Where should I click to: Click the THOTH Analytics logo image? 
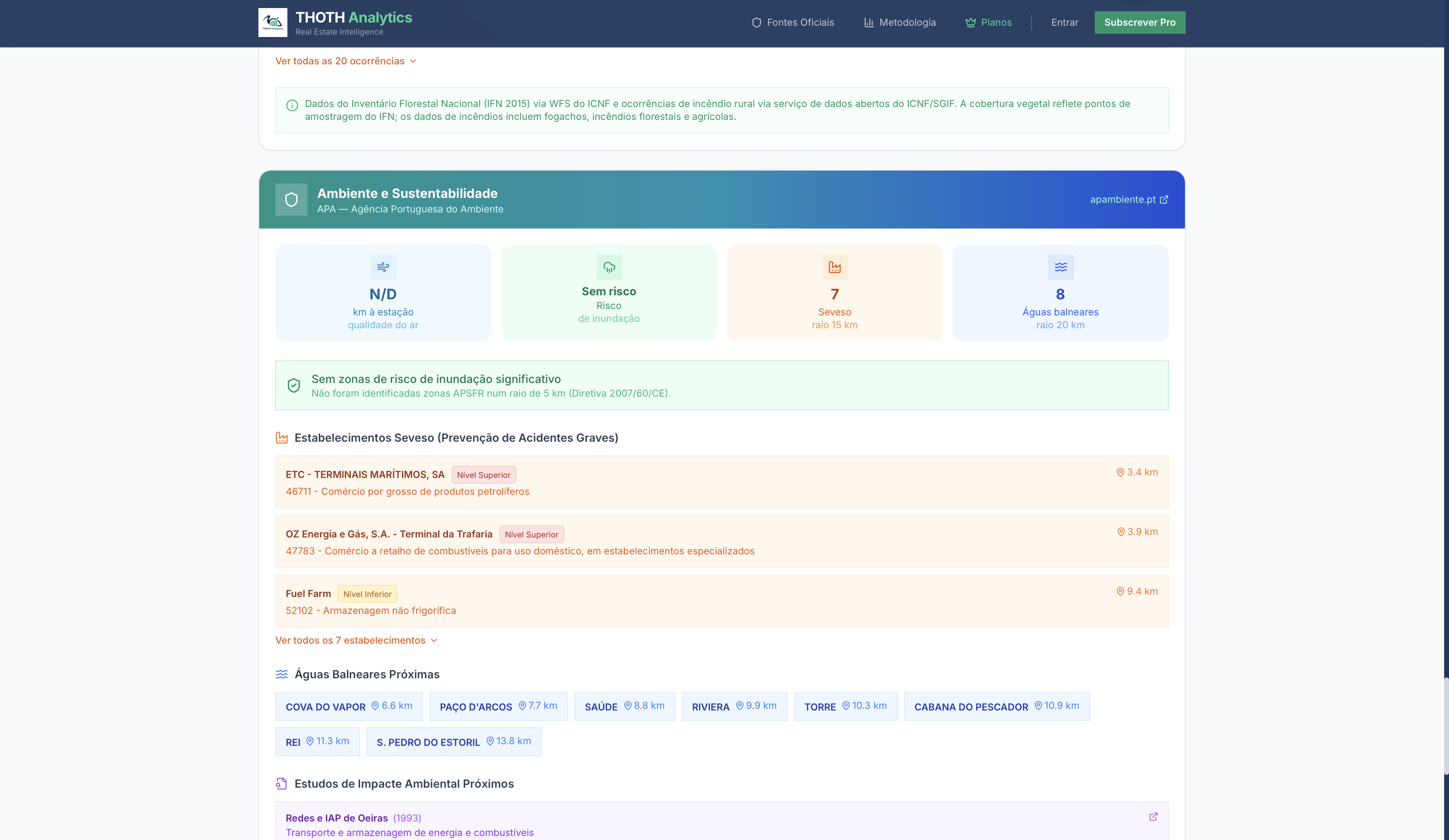[x=272, y=23]
